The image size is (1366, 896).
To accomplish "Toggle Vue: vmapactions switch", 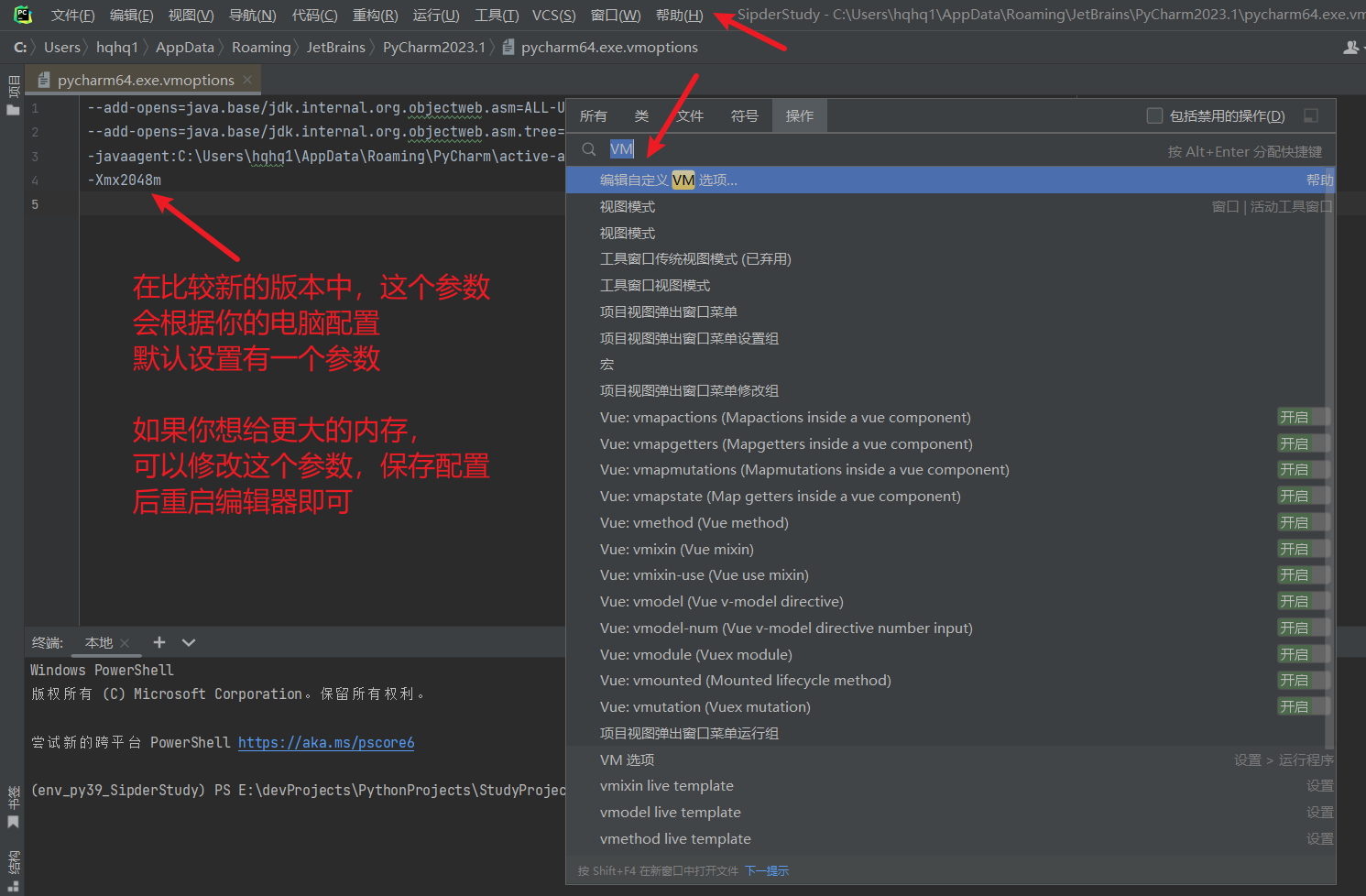I will click(1303, 417).
